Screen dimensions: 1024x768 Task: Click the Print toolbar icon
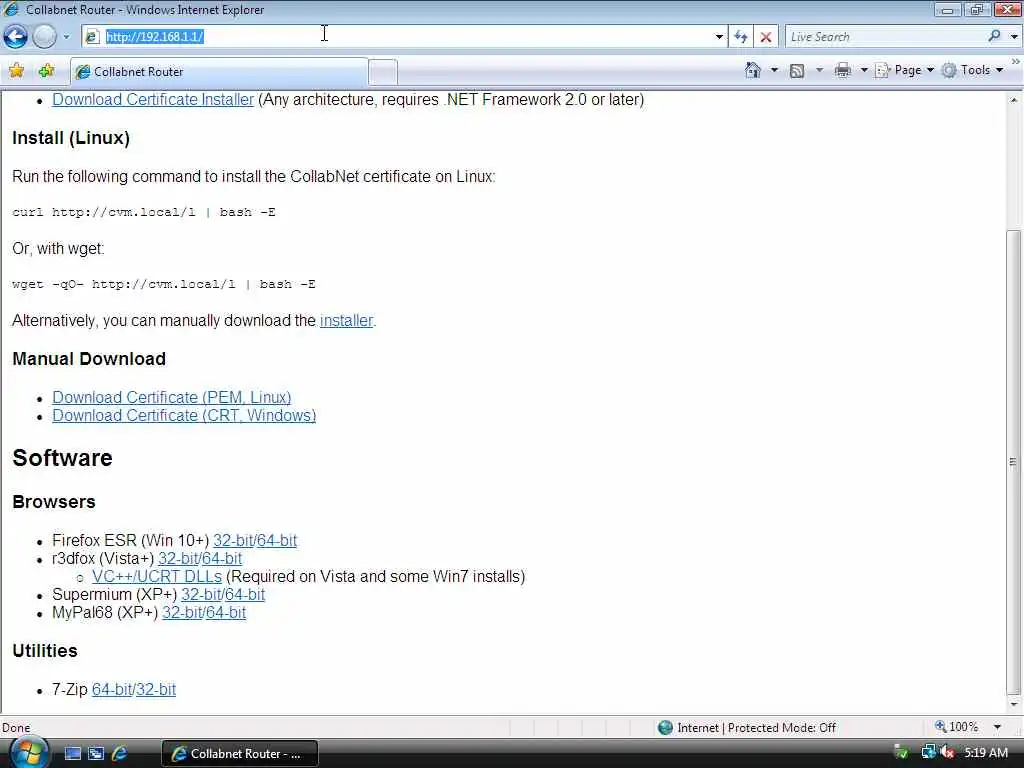pyautogui.click(x=842, y=70)
